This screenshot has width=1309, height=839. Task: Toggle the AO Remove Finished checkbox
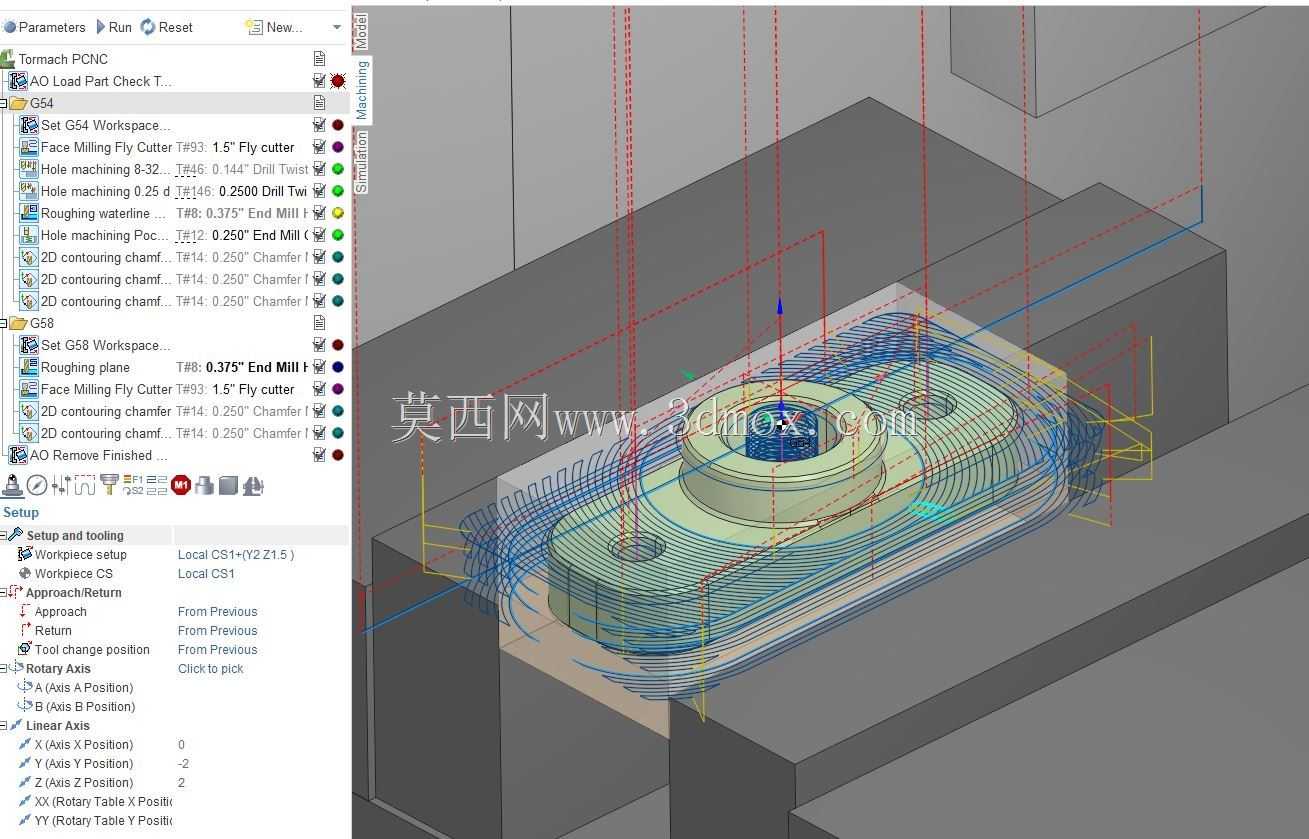[x=319, y=455]
